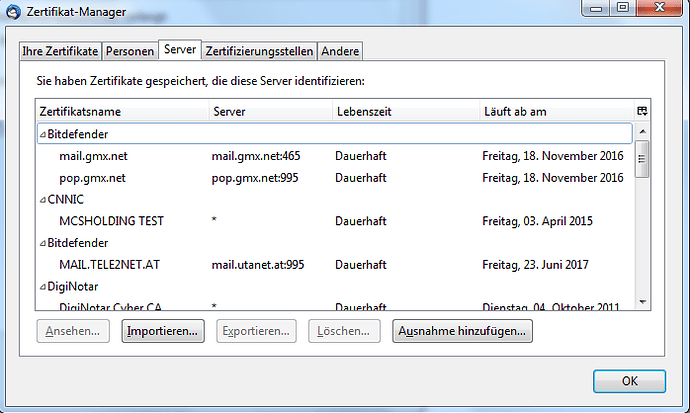Click server entry mail.utanet.at:995
This screenshot has width=690, height=413.
tap(258, 265)
